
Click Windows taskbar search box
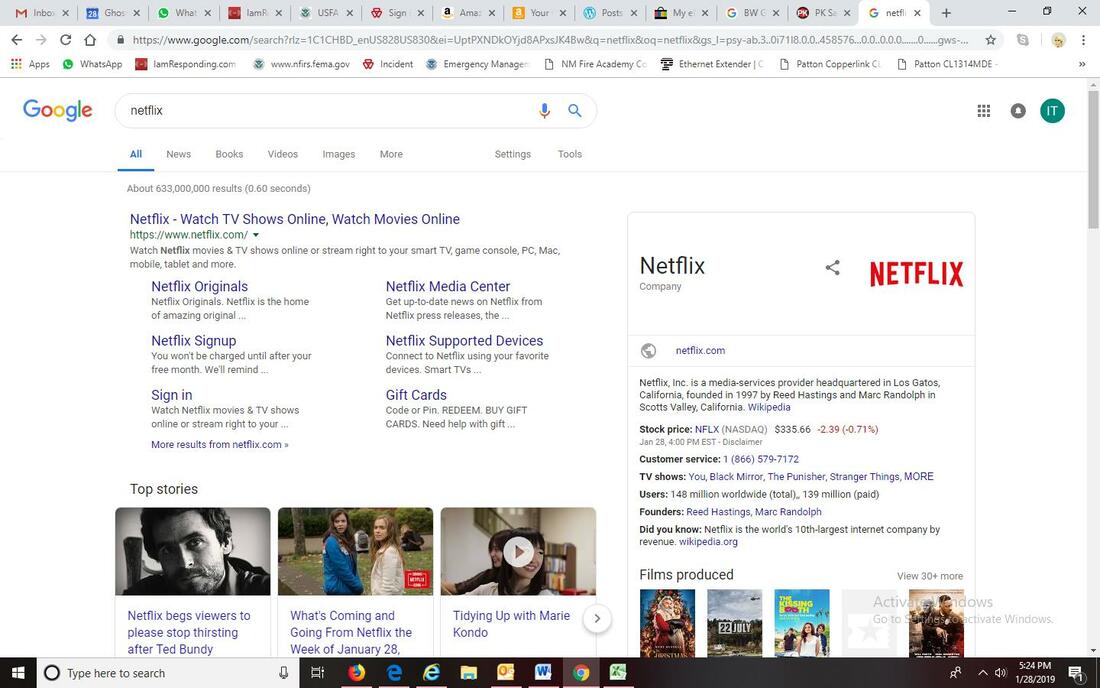click(168, 673)
